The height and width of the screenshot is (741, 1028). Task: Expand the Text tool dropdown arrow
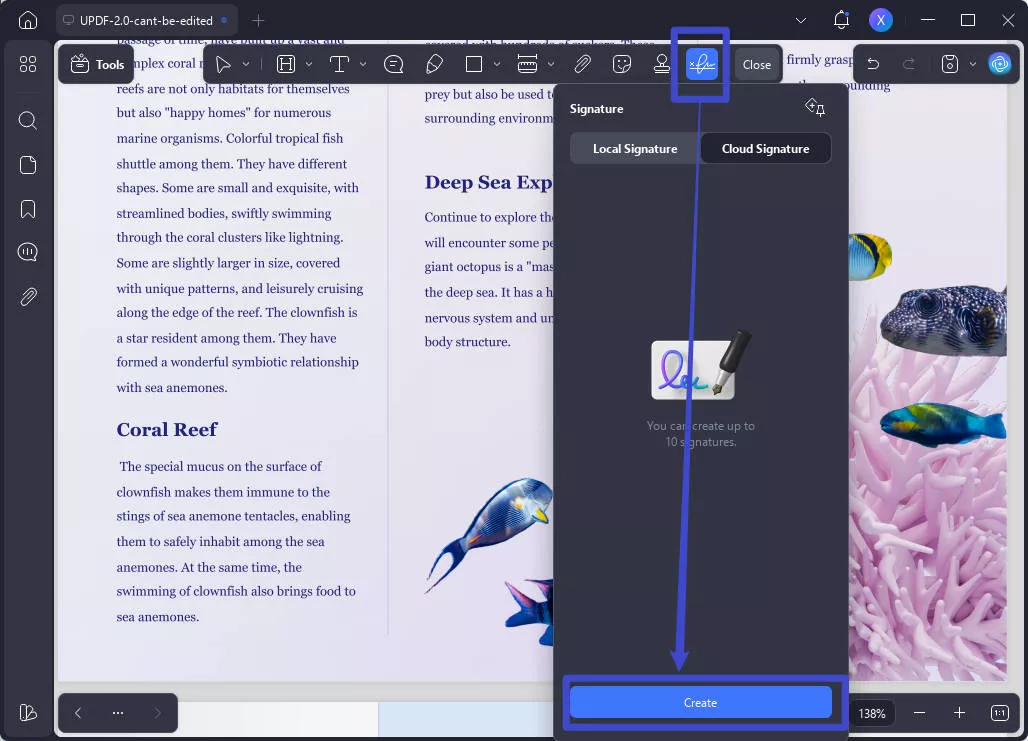click(x=363, y=64)
